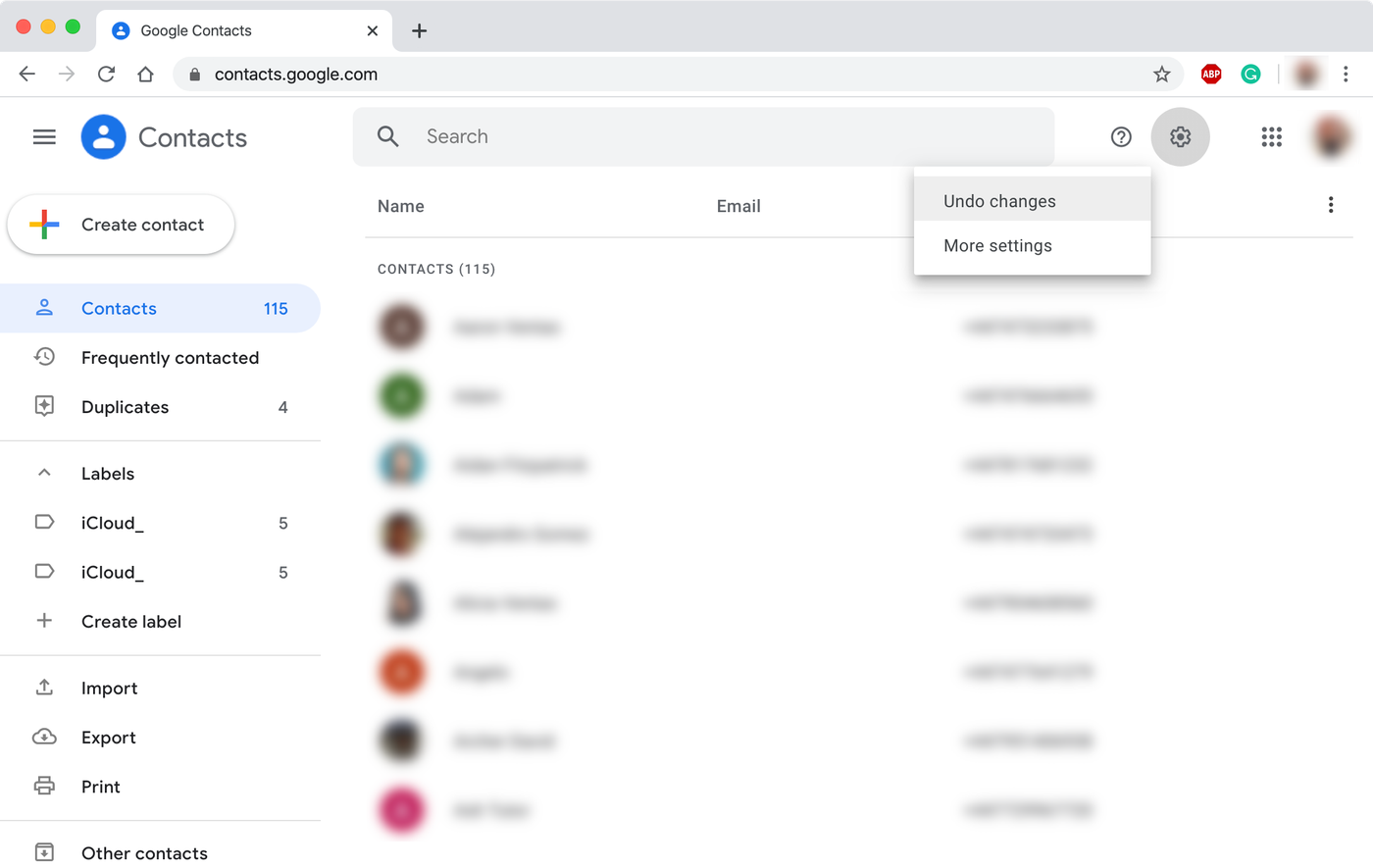1373x868 pixels.
Task: Select the Import upload icon
Action: click(x=44, y=688)
